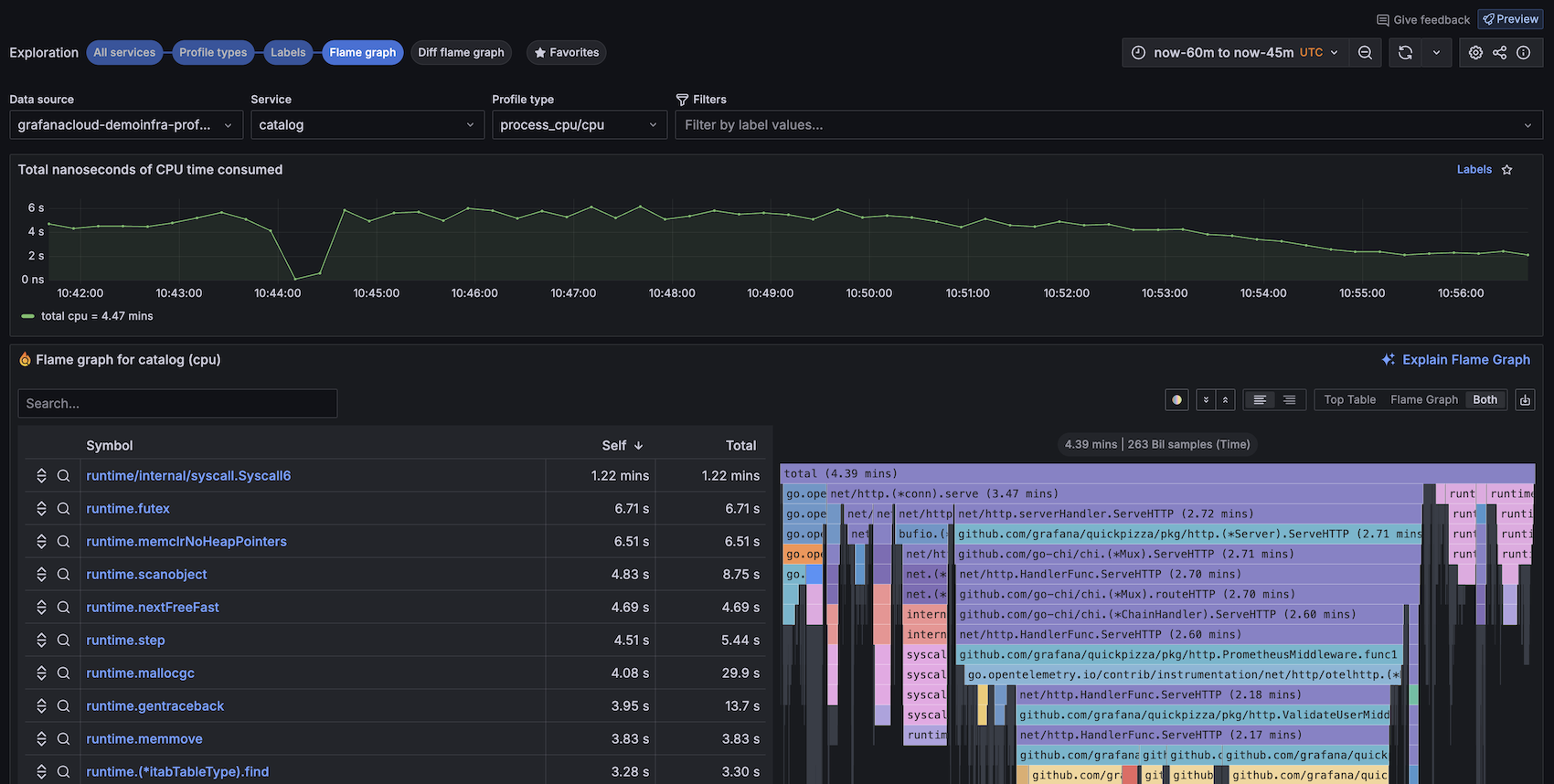Viewport: 1554px width, 784px height.
Task: Click the sparkle Explain Flame Graph icon
Action: coord(1389,360)
